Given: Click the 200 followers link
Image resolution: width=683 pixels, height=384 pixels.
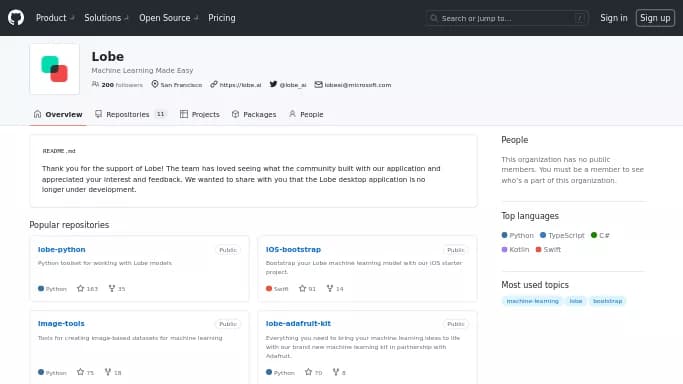Looking at the screenshot, I should tap(122, 85).
